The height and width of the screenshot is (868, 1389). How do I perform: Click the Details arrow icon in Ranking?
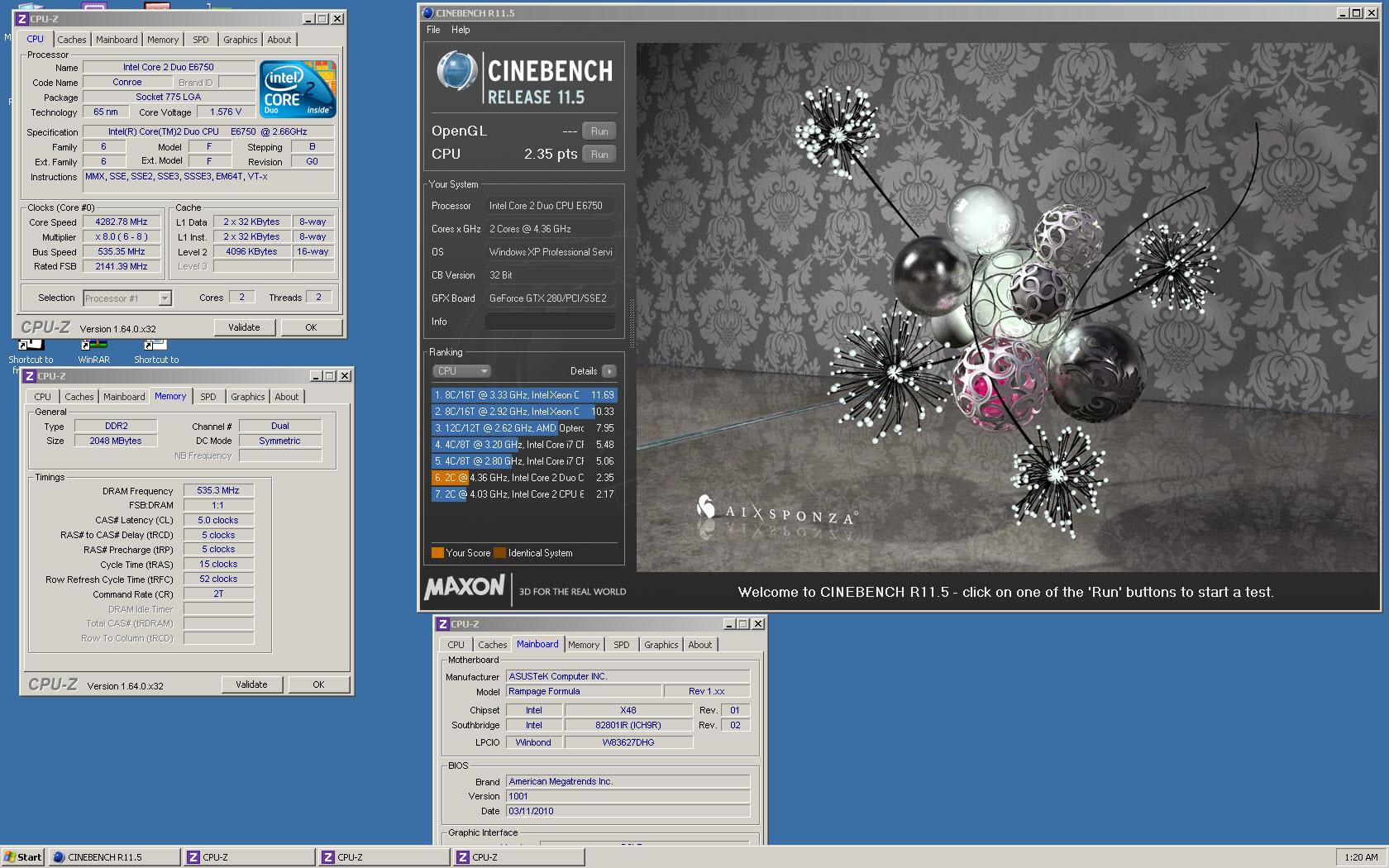tap(609, 371)
